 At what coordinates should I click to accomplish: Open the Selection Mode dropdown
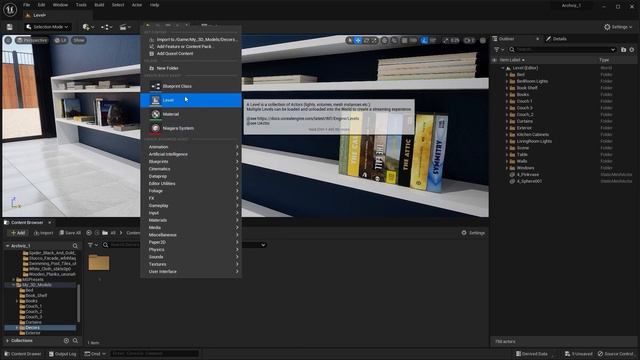pos(47,27)
